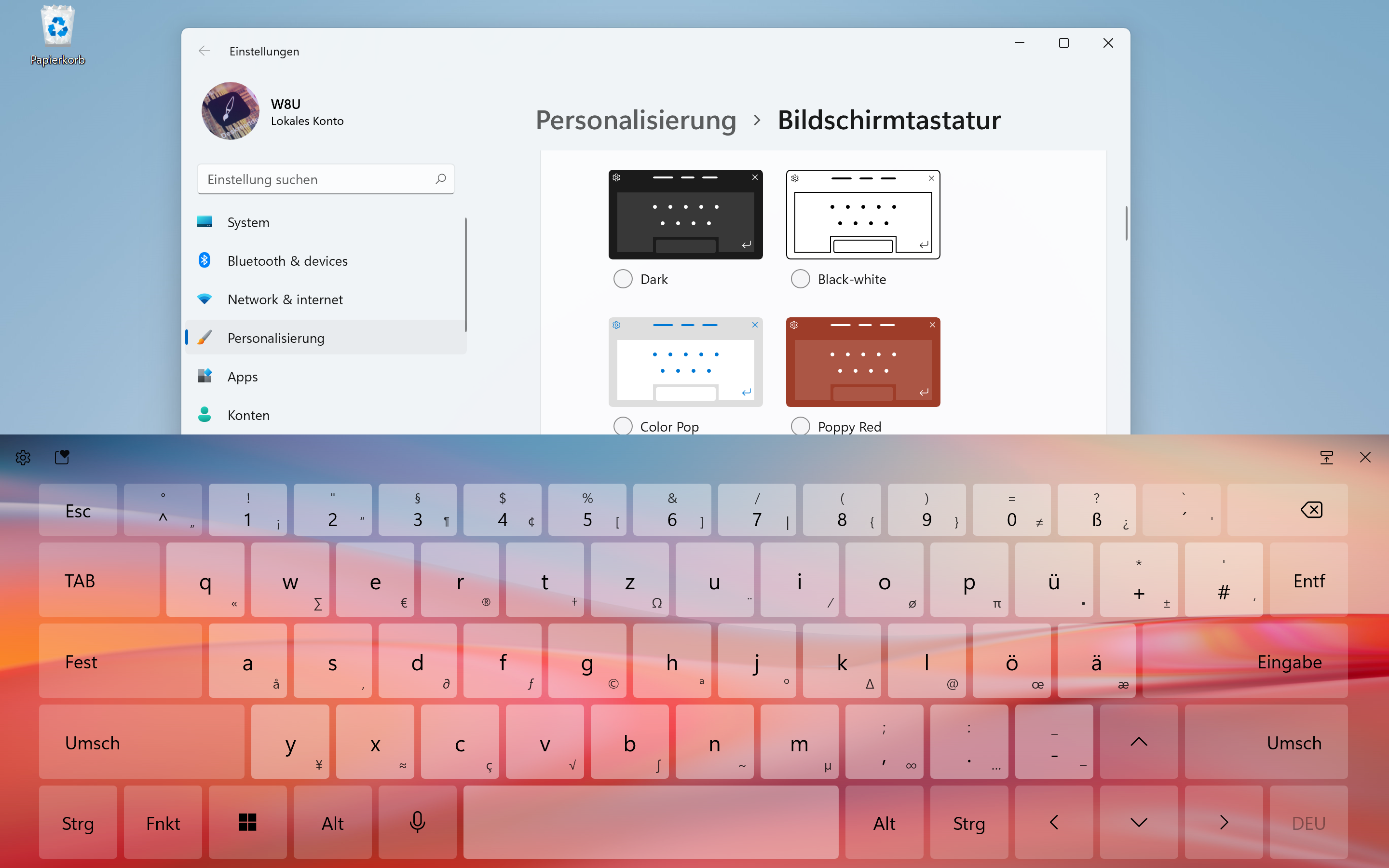Image resolution: width=1389 pixels, height=868 pixels.
Task: Select the Dark keyboard theme radio button
Action: pyautogui.click(x=623, y=280)
